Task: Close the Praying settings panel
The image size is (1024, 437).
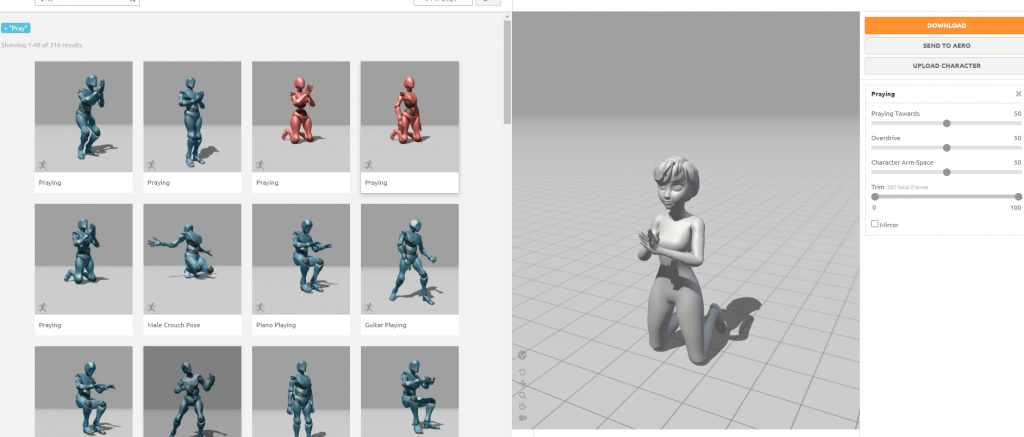Action: pos(1018,94)
